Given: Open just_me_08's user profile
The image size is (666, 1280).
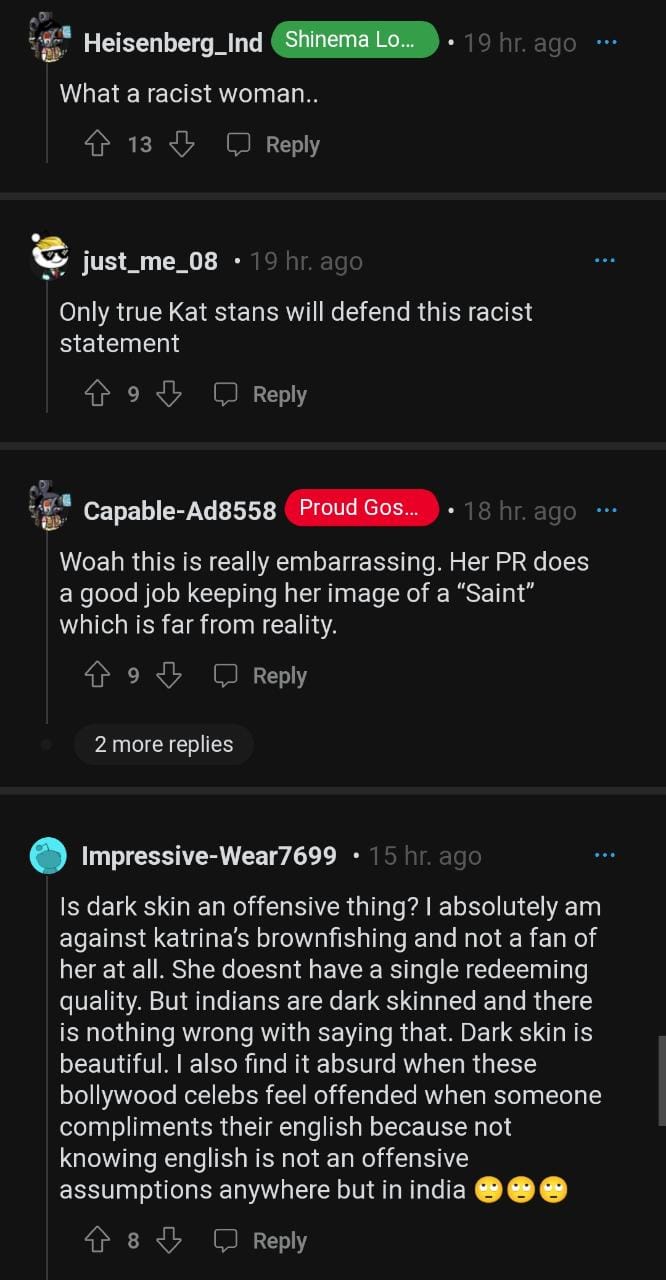Looking at the screenshot, I should [x=149, y=262].
